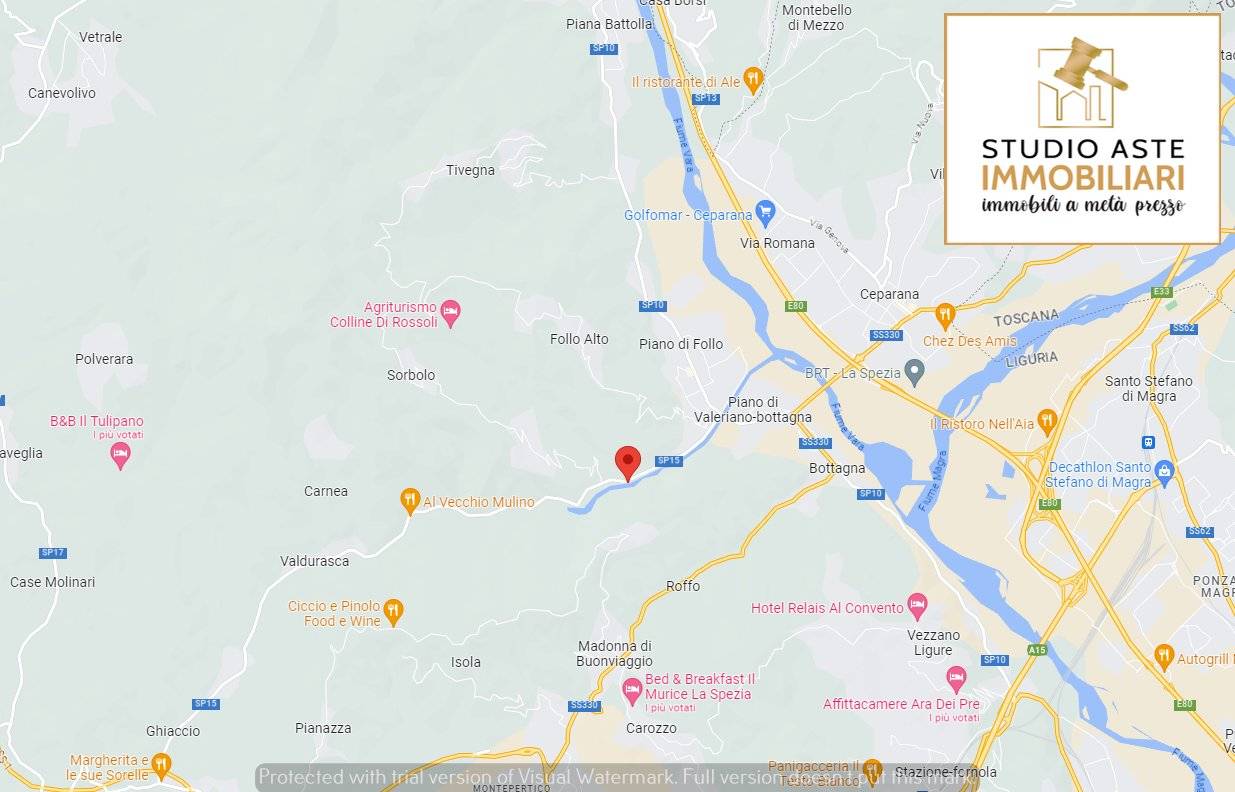The width and height of the screenshot is (1235, 792).
Task: Click the Studio Aste Immobiliari logo
Action: click(x=1082, y=129)
